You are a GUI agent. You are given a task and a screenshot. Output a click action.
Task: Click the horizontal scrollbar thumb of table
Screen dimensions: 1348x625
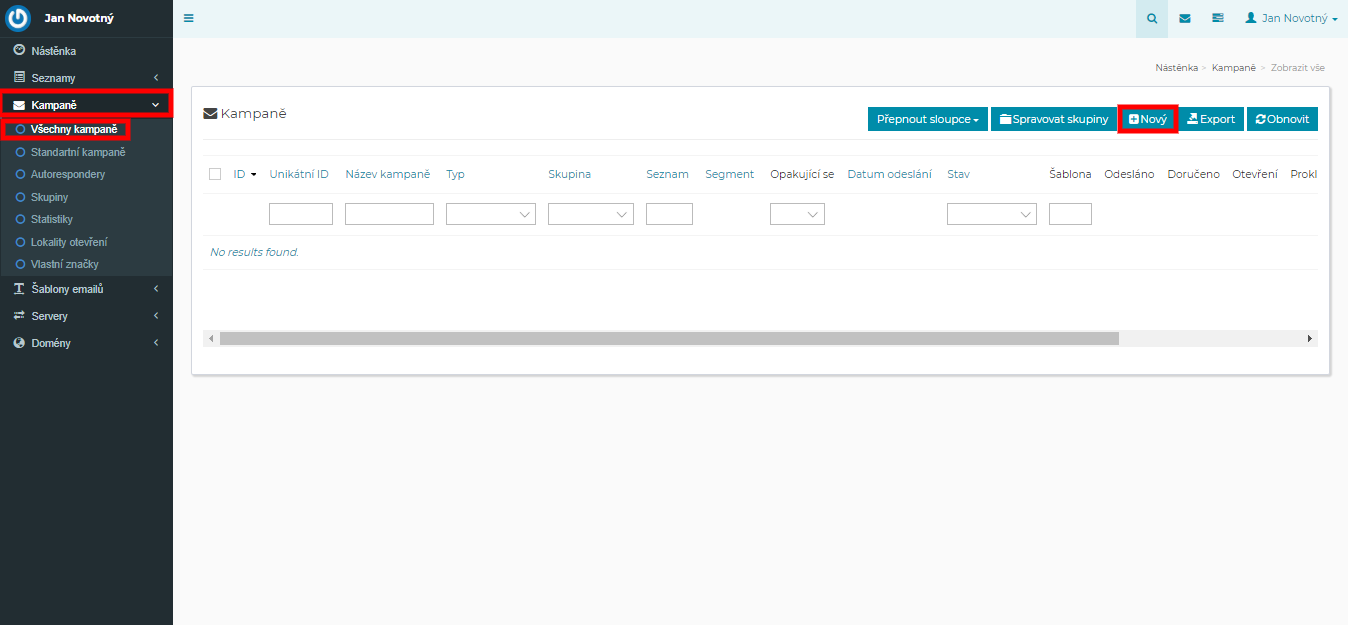click(669, 339)
